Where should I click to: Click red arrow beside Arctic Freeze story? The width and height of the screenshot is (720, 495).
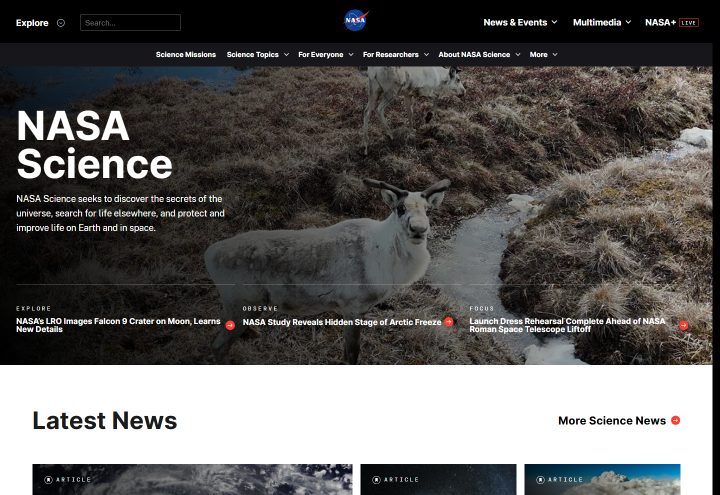(x=449, y=322)
